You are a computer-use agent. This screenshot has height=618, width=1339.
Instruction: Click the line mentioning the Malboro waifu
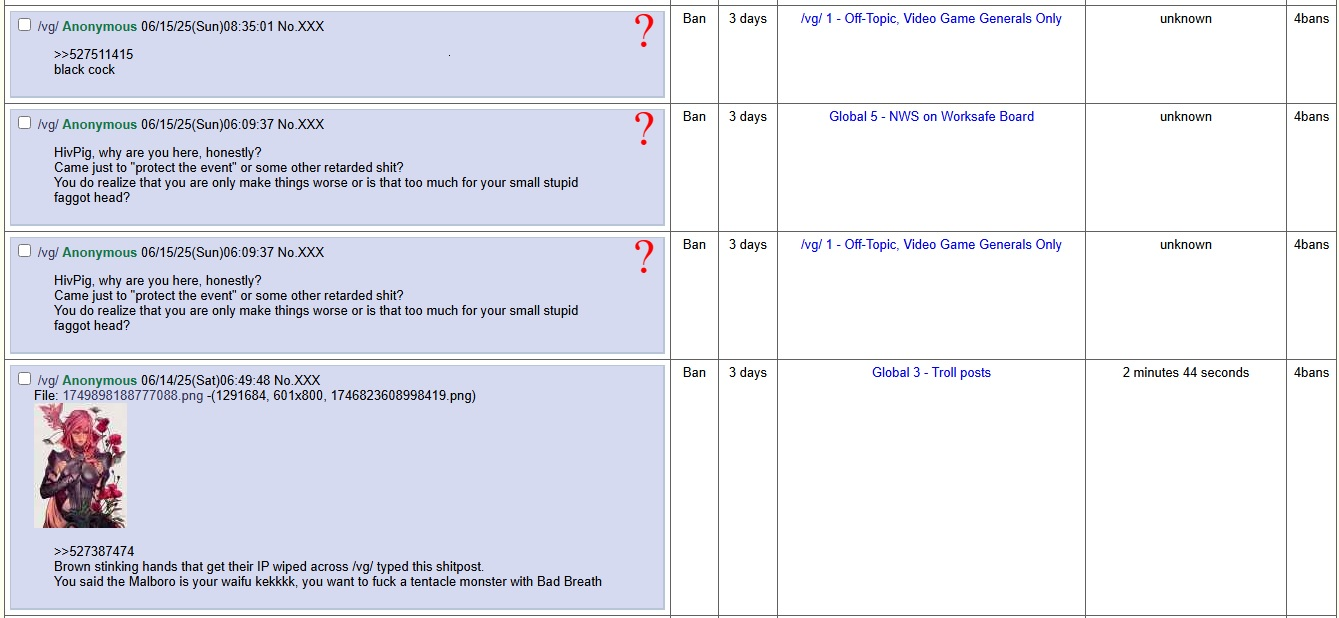pos(328,582)
